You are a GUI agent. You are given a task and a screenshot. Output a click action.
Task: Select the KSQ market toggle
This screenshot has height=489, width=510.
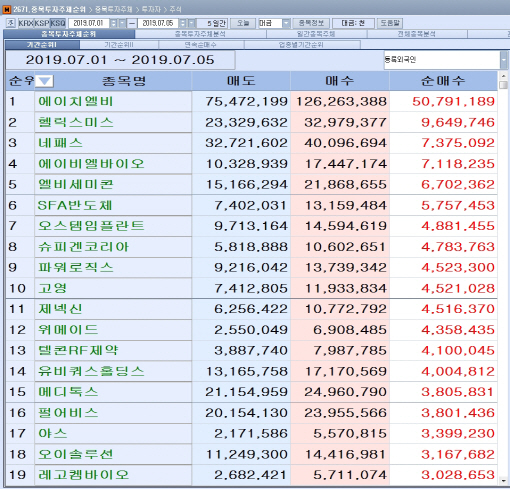(x=58, y=23)
